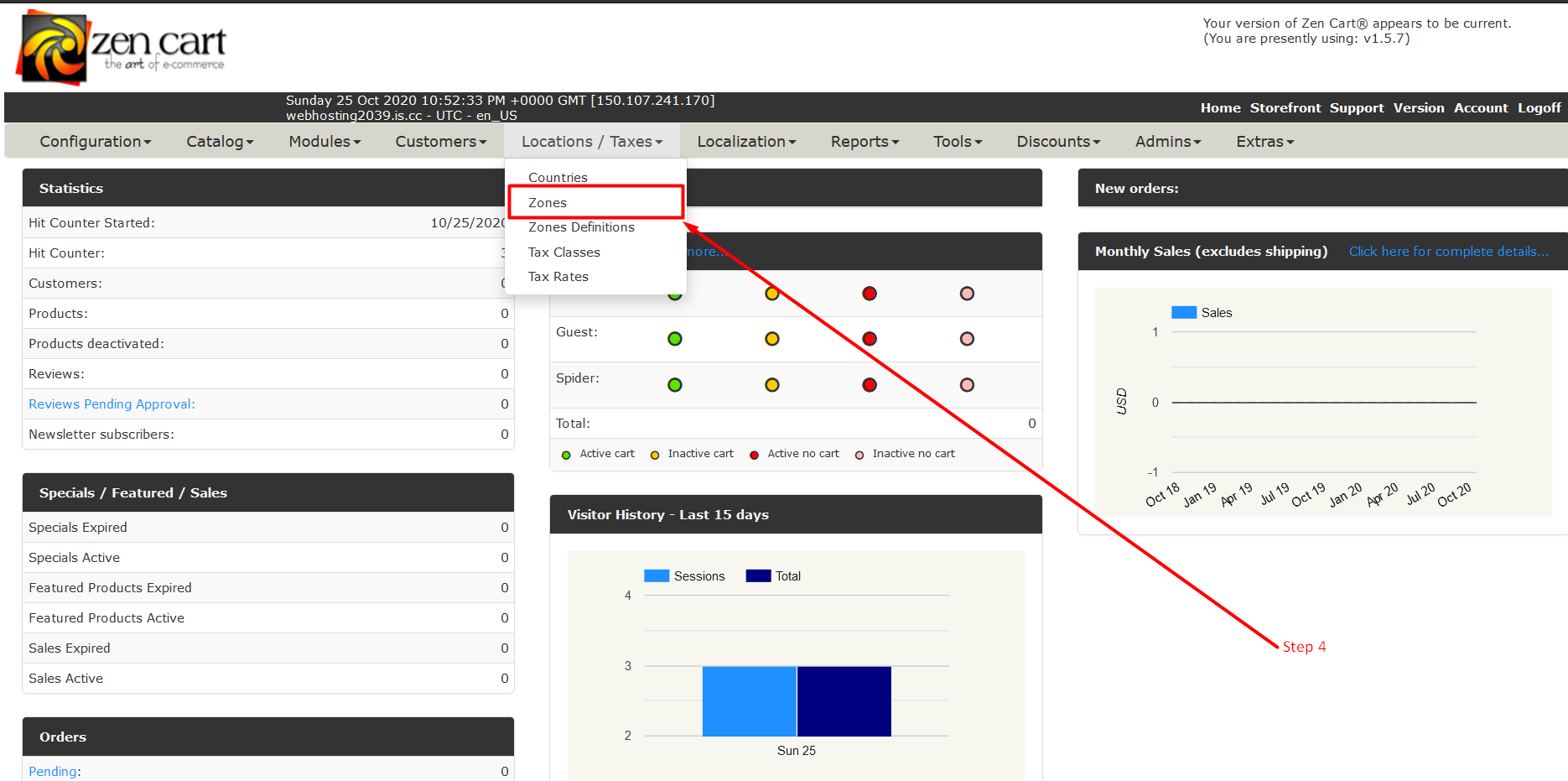Click the pink dot in the Guest row

pos(967,339)
